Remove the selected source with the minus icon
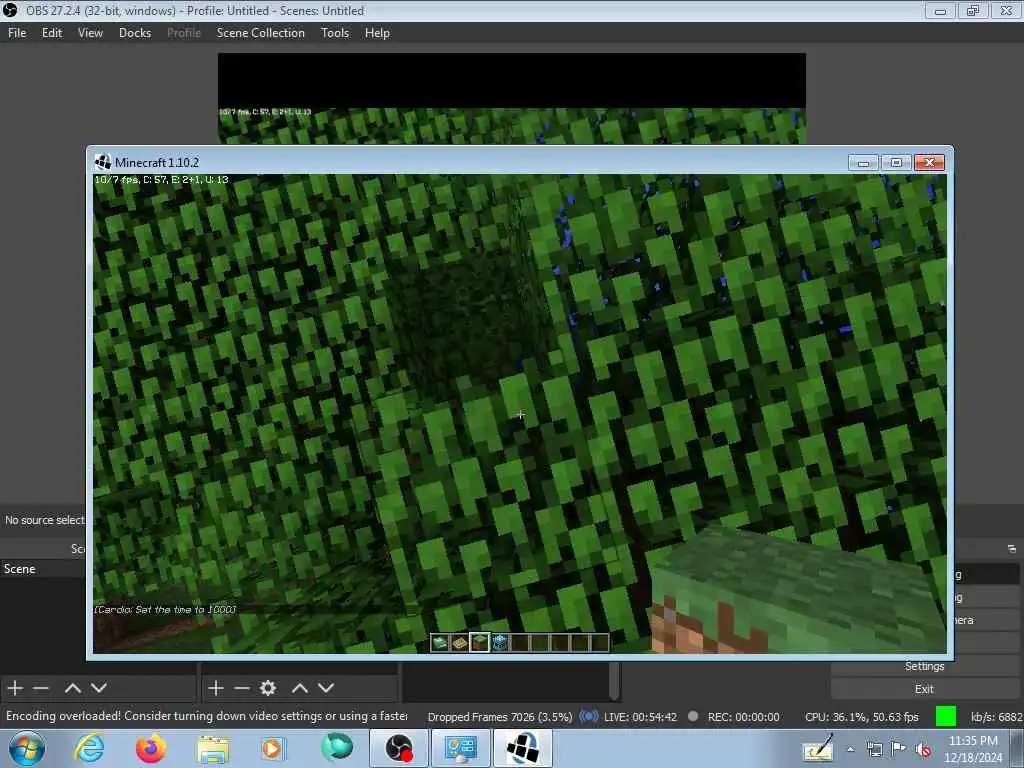The height and width of the screenshot is (768, 1024). (242, 688)
